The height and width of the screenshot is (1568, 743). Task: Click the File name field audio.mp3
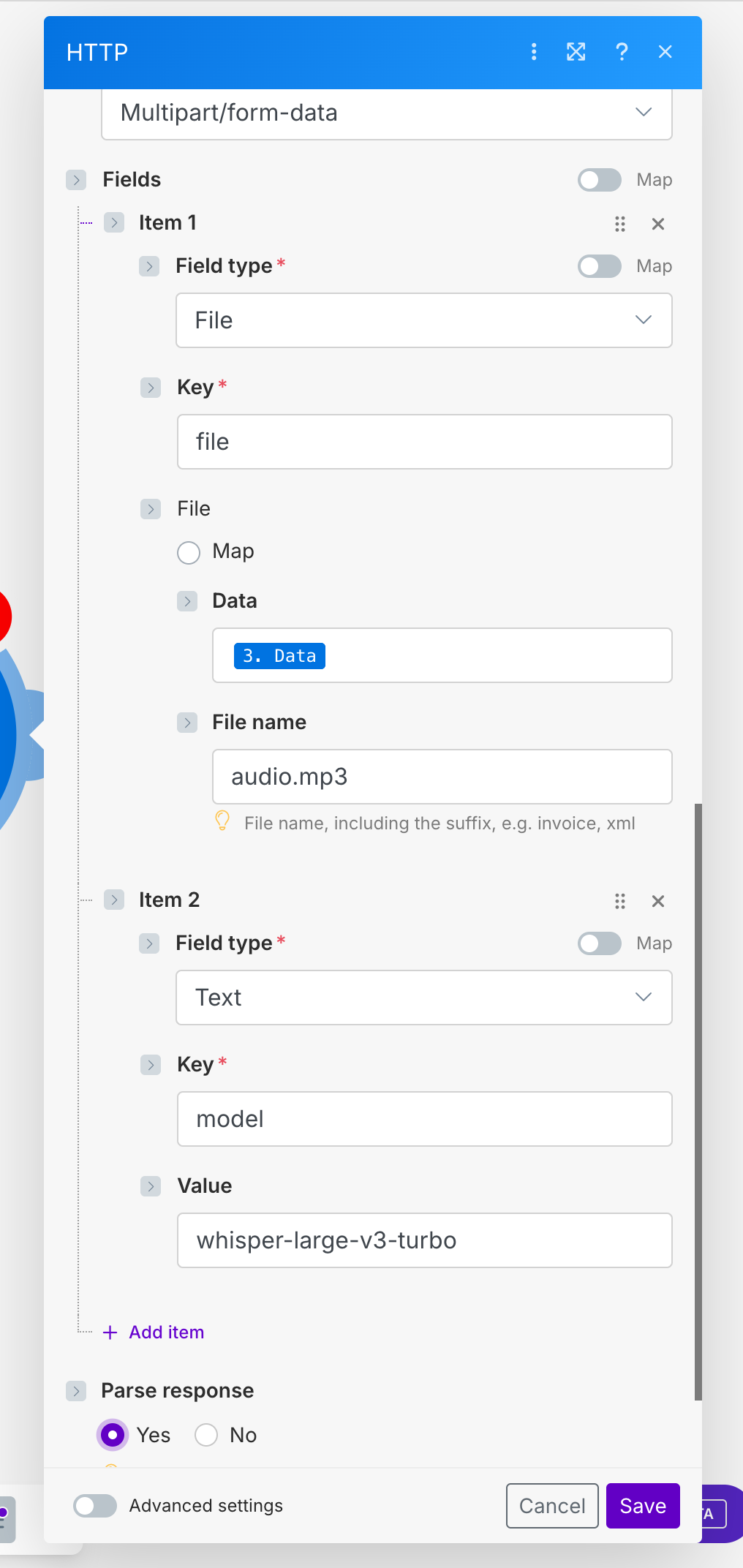click(442, 777)
